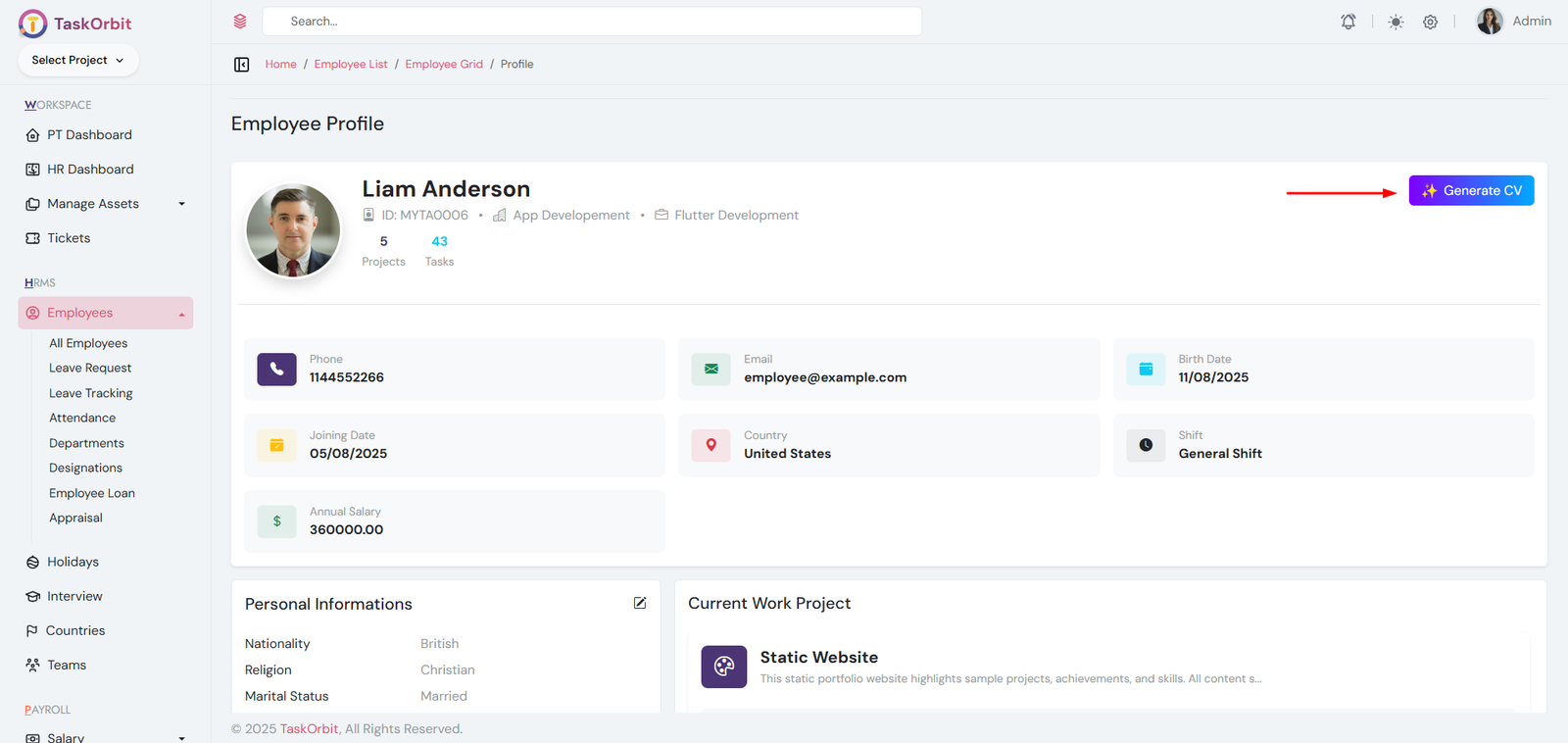Click the notification bell icon

(x=1348, y=22)
